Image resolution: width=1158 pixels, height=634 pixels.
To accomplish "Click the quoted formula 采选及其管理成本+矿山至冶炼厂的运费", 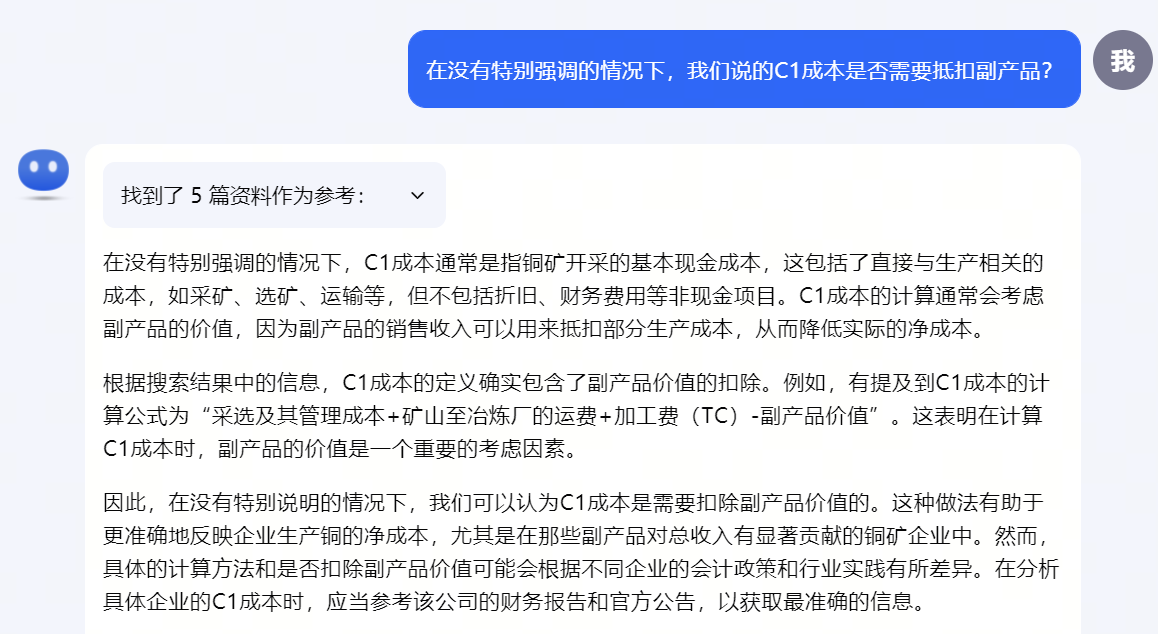I will 403,416.
